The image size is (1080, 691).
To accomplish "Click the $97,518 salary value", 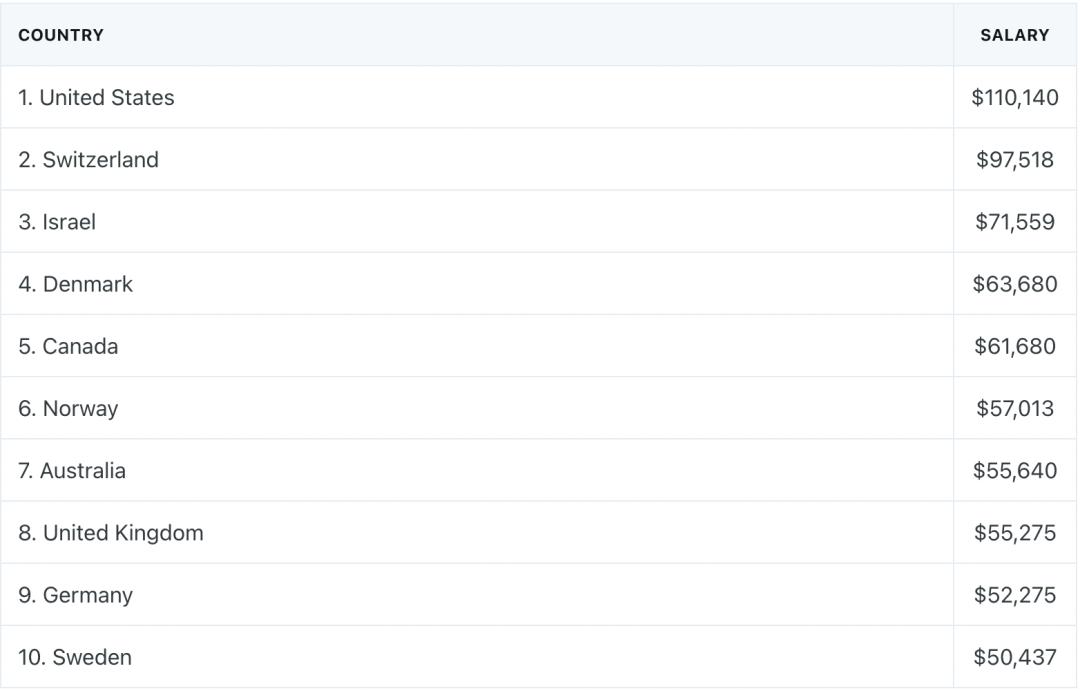I will tap(1014, 160).
